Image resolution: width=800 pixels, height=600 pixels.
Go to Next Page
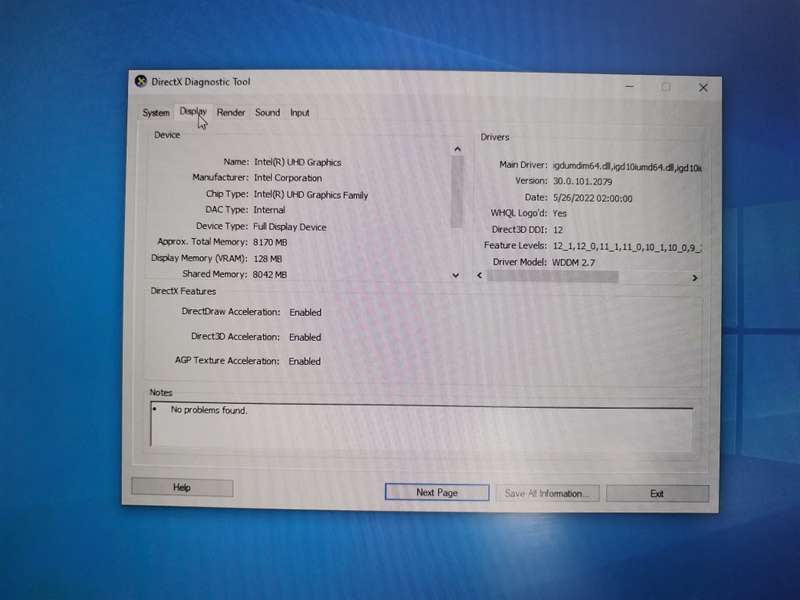tap(437, 492)
